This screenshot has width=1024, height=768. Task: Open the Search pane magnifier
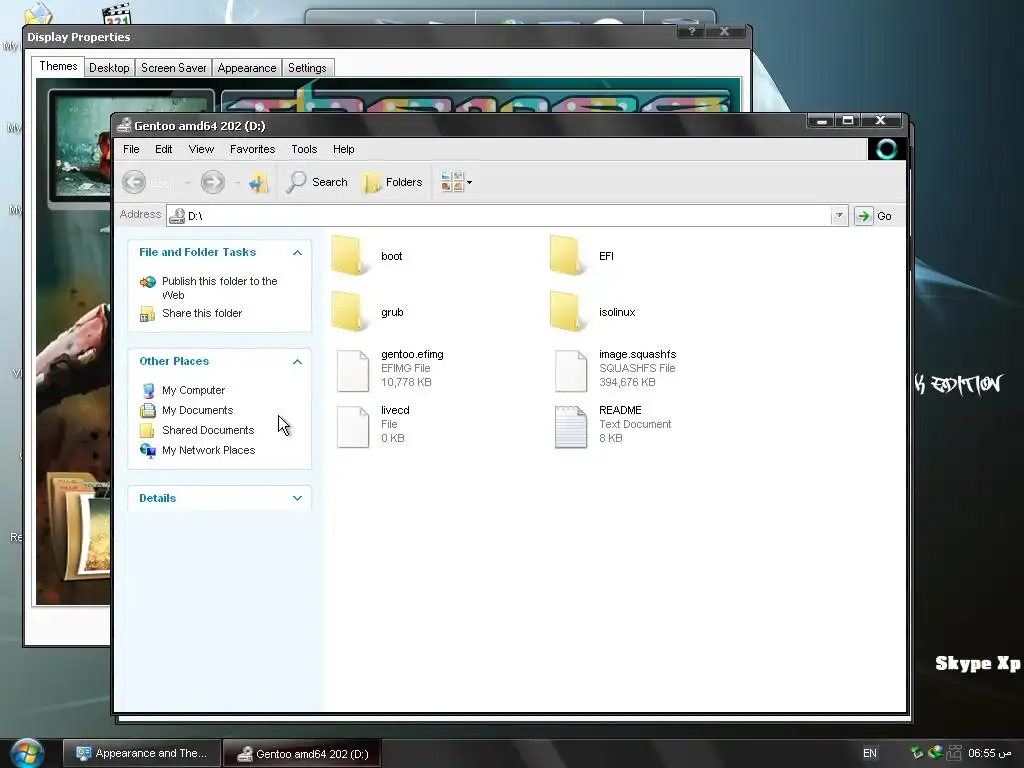(x=296, y=182)
